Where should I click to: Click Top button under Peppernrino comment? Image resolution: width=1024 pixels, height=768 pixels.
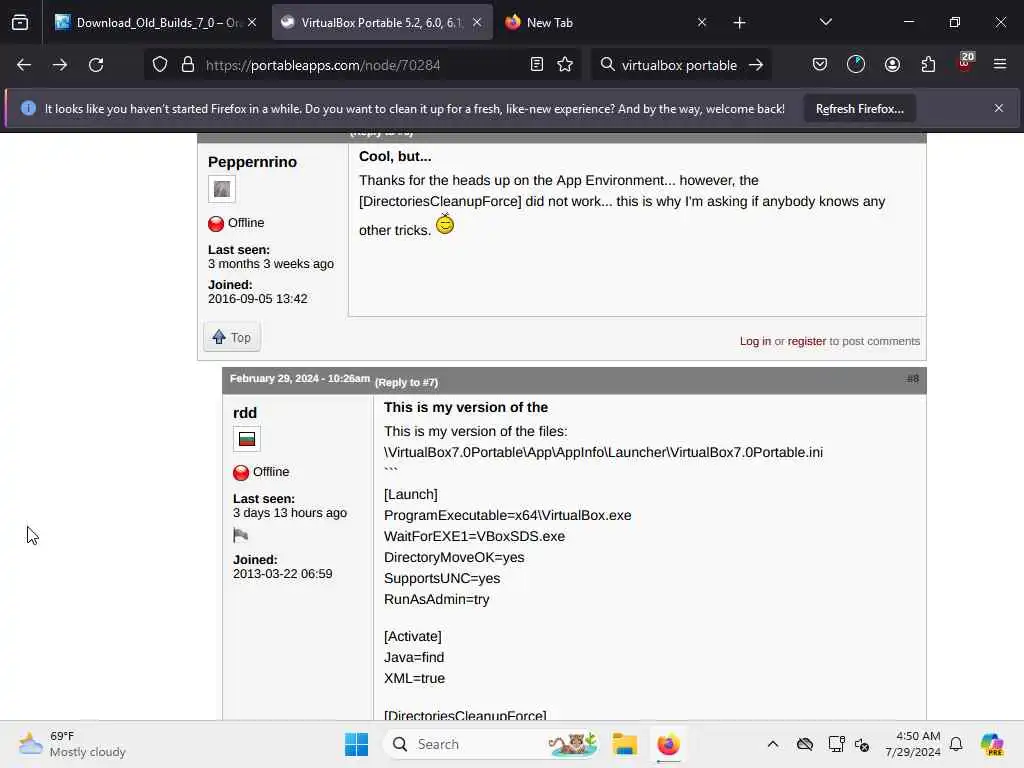(x=232, y=337)
